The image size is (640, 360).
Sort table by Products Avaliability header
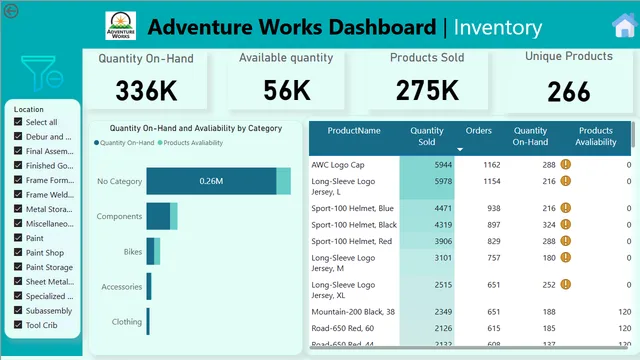pos(596,136)
